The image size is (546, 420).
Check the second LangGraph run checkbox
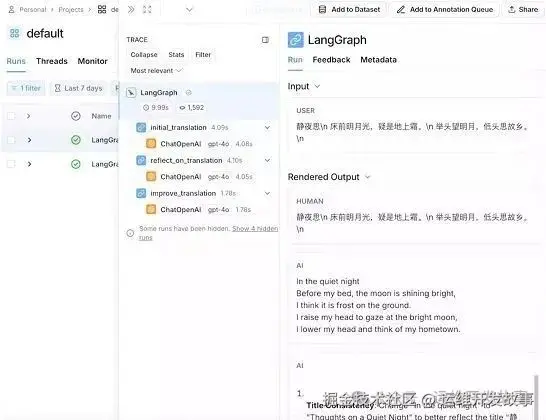coord(11,164)
